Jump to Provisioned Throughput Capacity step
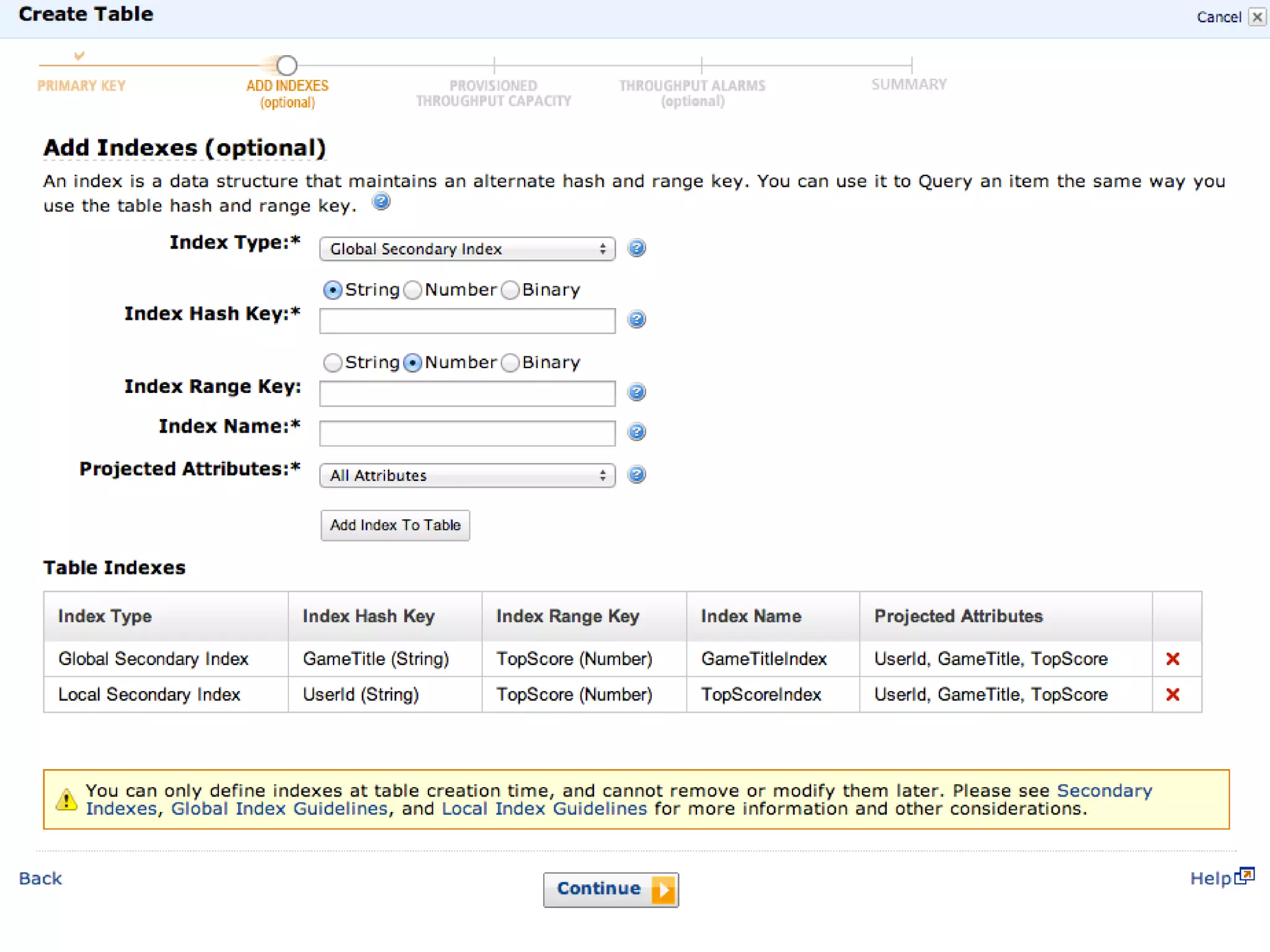This screenshot has height=952, width=1270. click(493, 93)
